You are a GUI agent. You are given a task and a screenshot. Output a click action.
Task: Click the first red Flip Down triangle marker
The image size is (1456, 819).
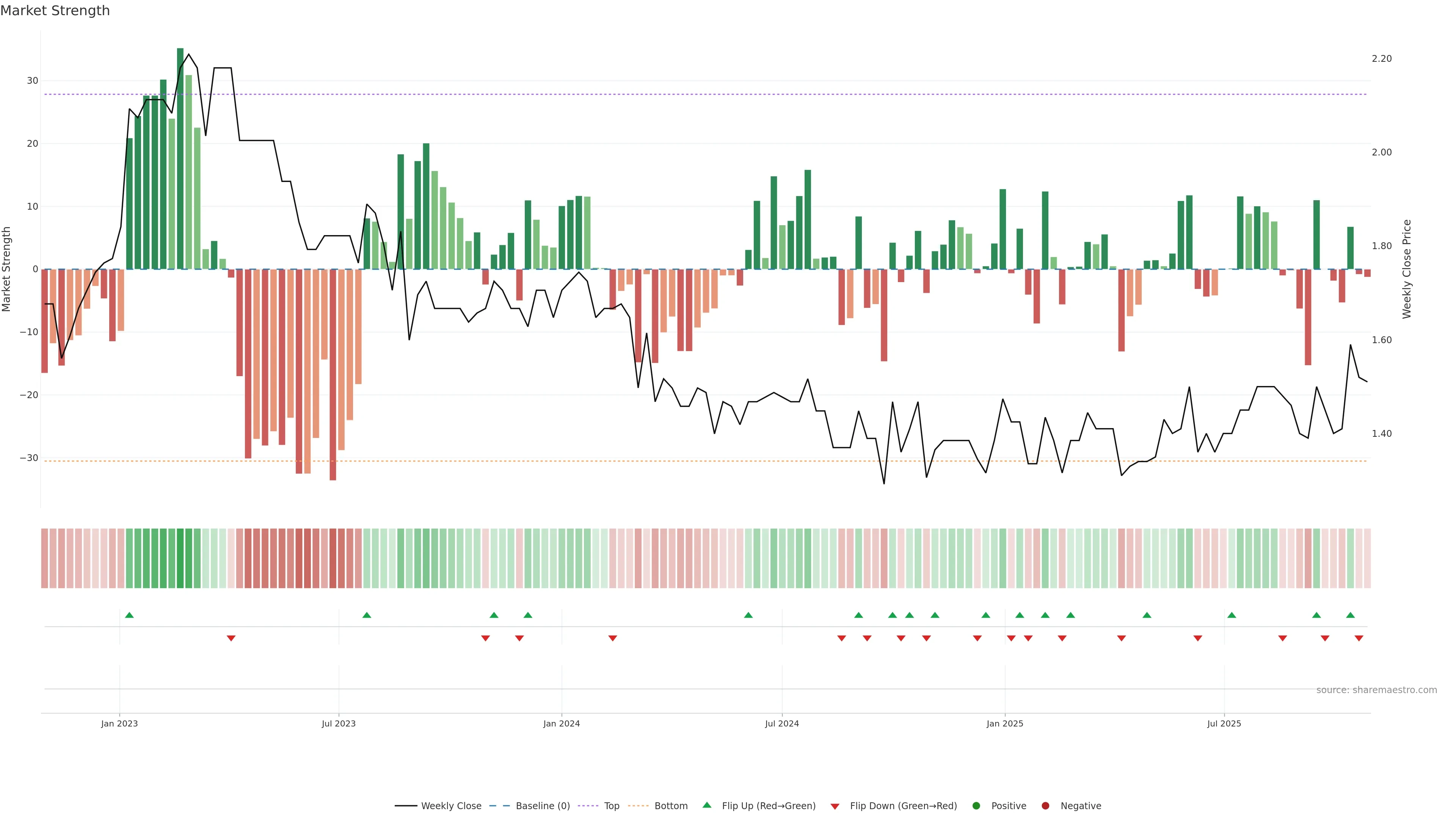click(231, 638)
